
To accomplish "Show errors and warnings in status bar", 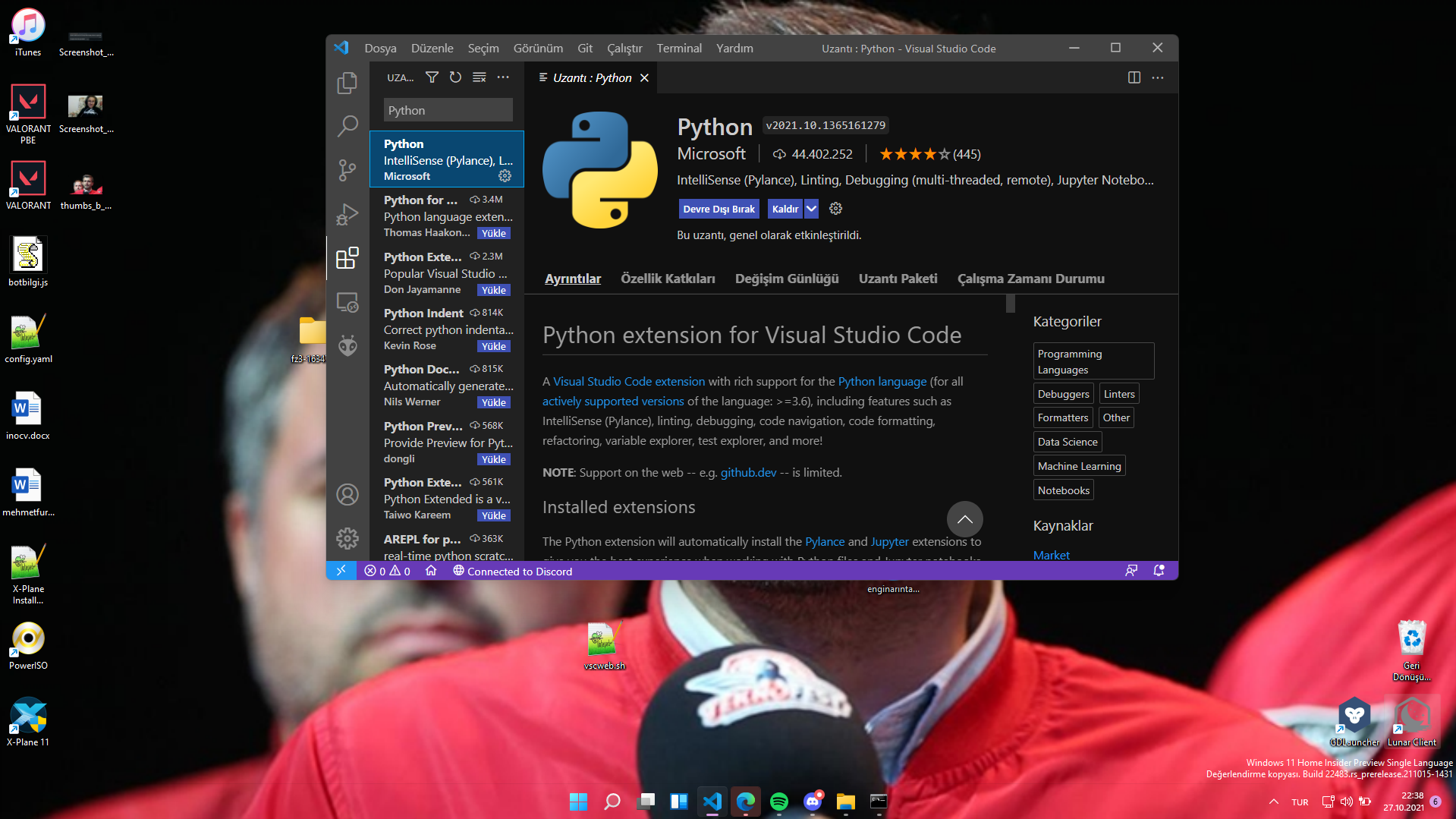I will [x=387, y=571].
